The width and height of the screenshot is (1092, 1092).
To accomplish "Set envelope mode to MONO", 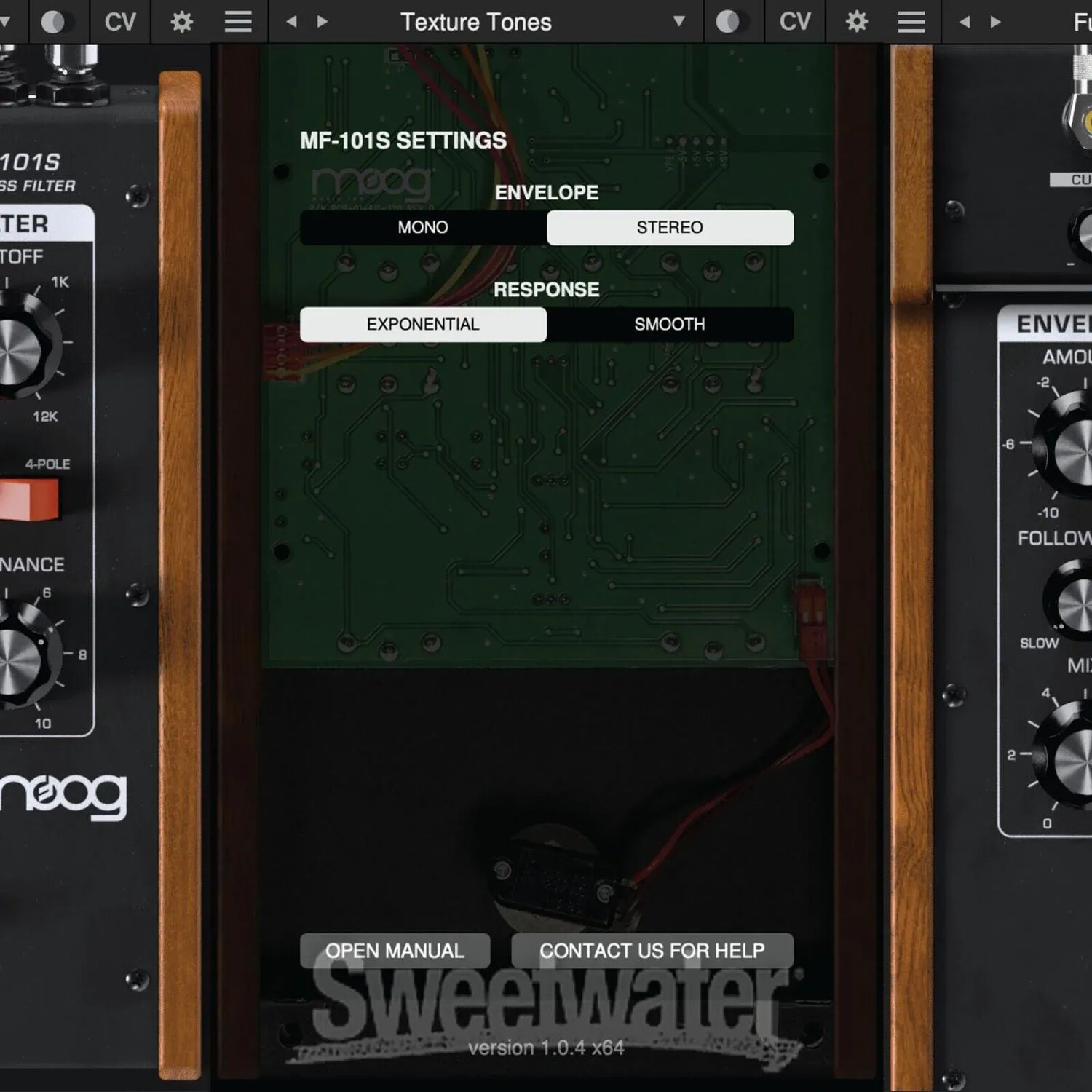I will click(423, 227).
